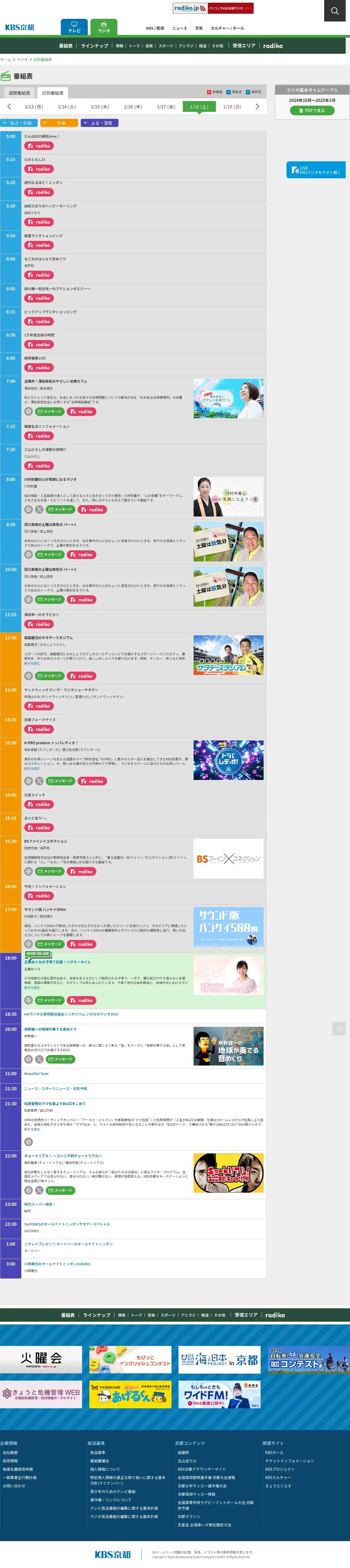The width and height of the screenshot is (350, 1568).
Task: Open SixTONESのオールナイトニッポン title link
Action: [67, 1224]
